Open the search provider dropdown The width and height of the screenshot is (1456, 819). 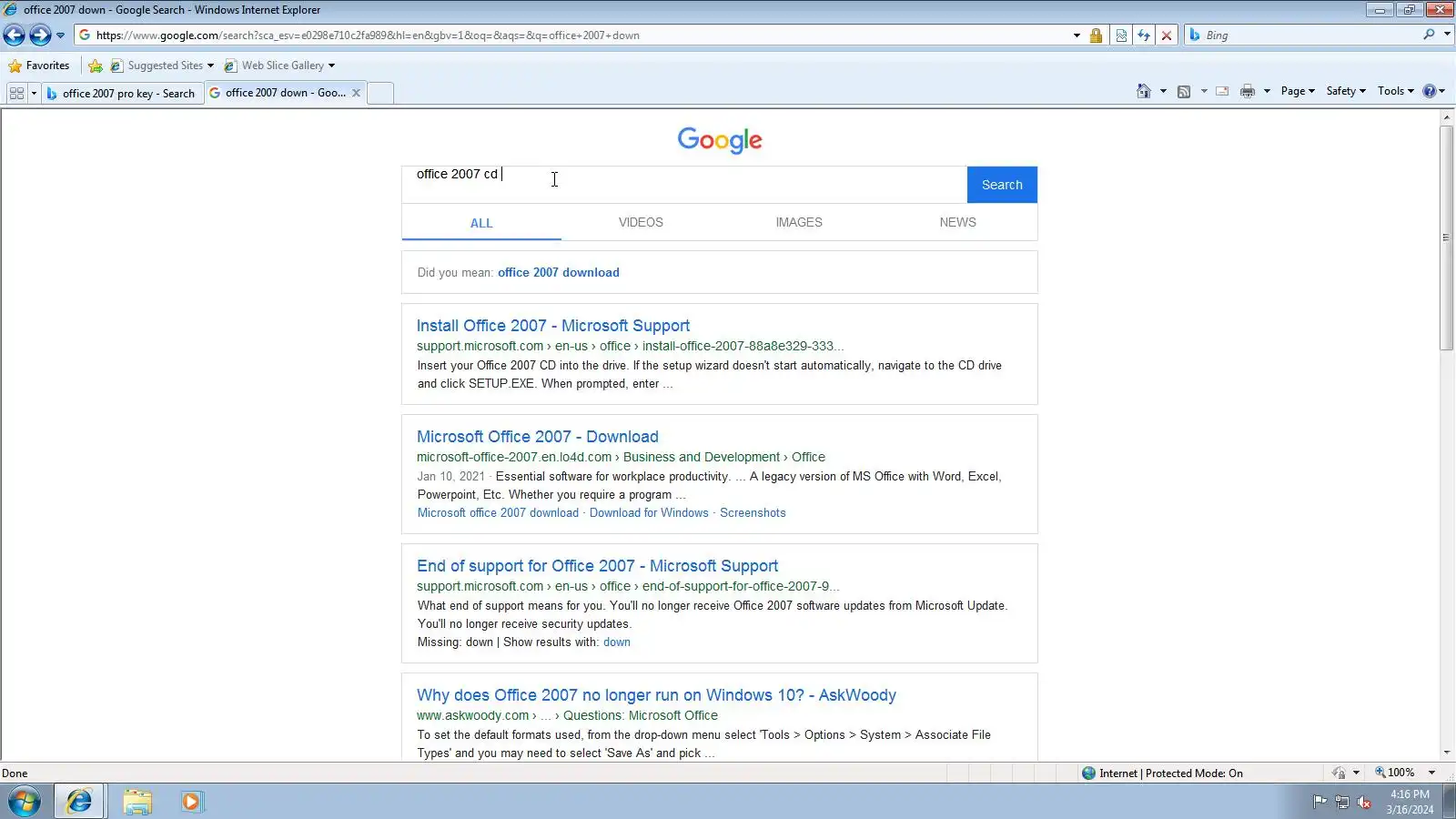(1447, 35)
